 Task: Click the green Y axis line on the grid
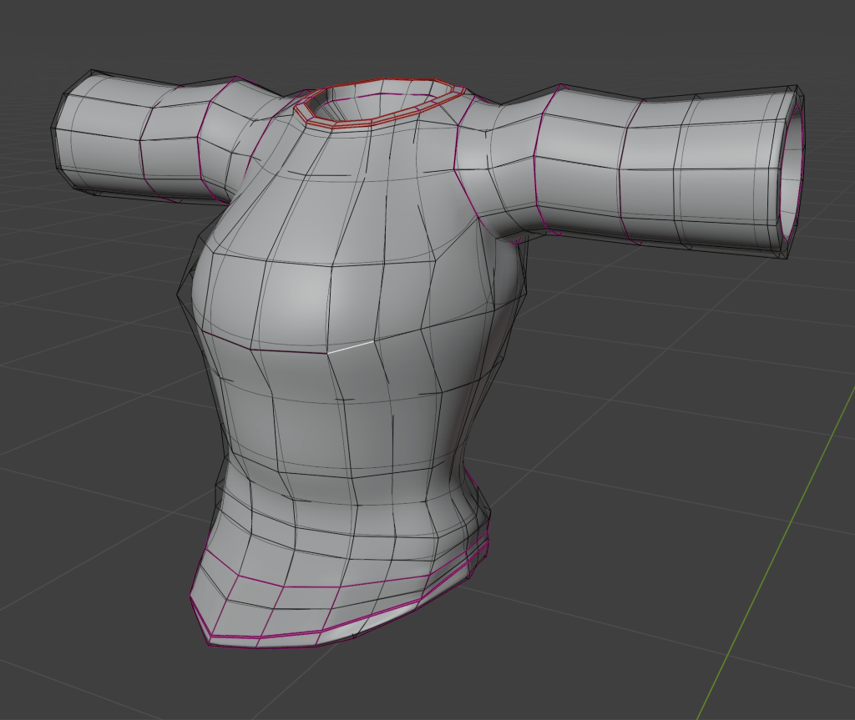(776, 552)
